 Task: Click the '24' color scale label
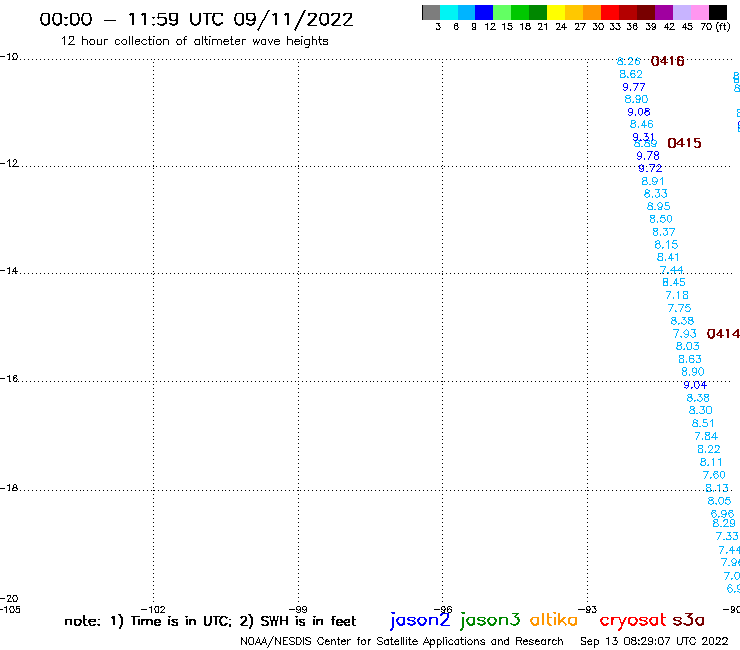[x=561, y=26]
